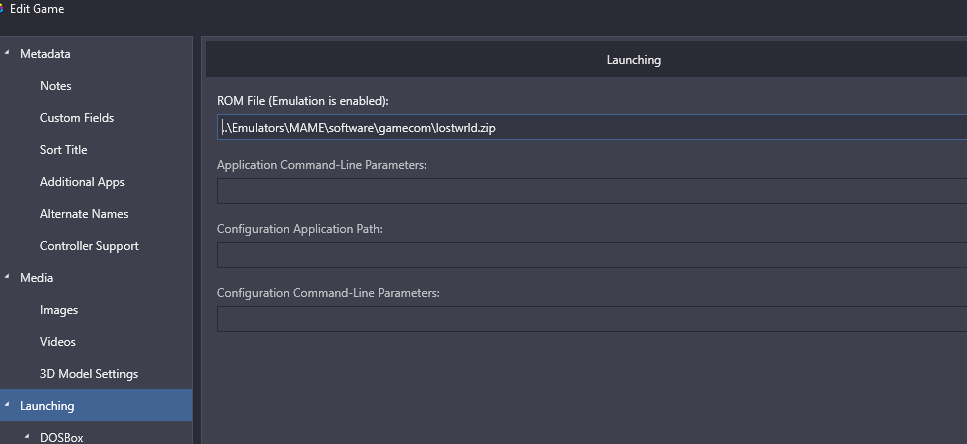Open the Images media page
The image size is (967, 444).
click(x=59, y=310)
